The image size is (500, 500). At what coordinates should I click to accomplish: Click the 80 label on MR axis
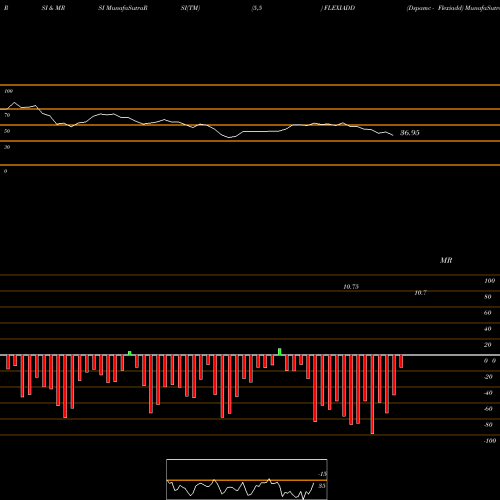pyautogui.click(x=488, y=297)
